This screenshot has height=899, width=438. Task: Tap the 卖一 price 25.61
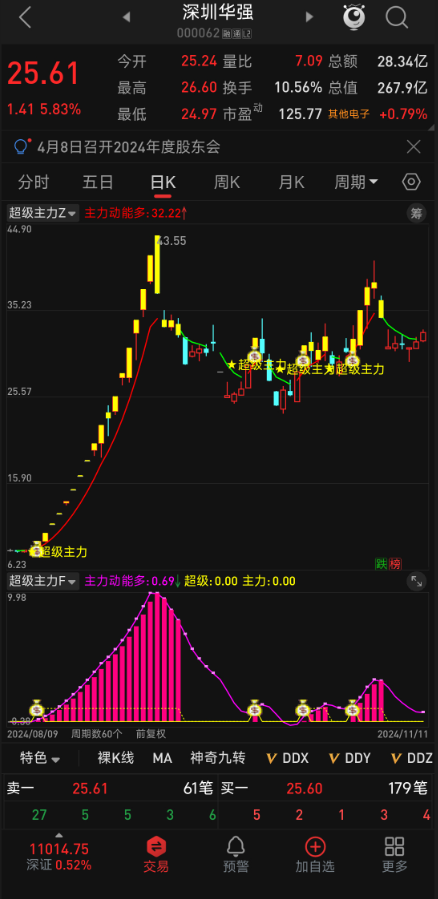click(x=90, y=788)
